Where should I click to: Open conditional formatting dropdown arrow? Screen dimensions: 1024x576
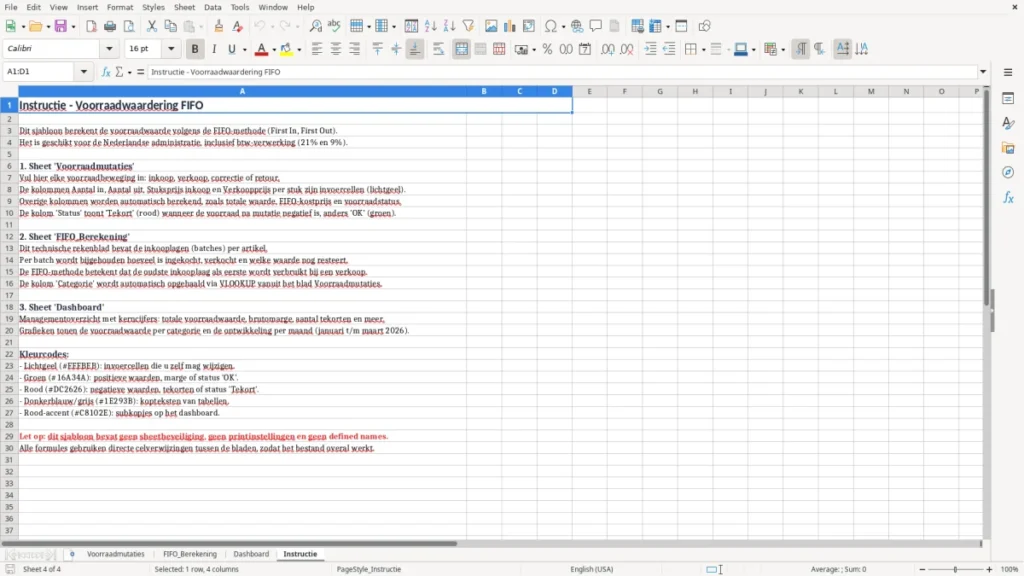[x=783, y=50]
